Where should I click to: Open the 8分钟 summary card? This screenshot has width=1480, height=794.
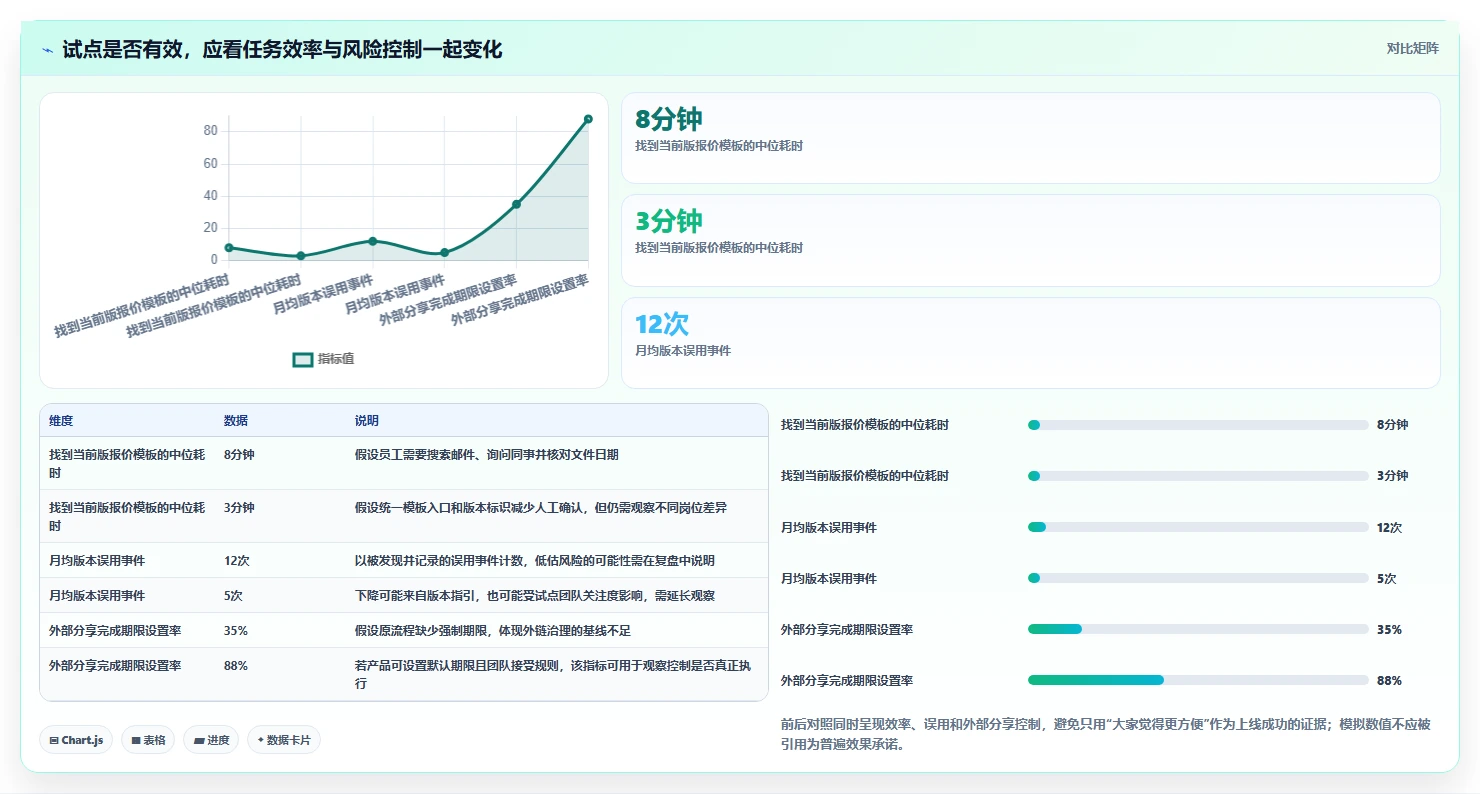tap(1030, 138)
